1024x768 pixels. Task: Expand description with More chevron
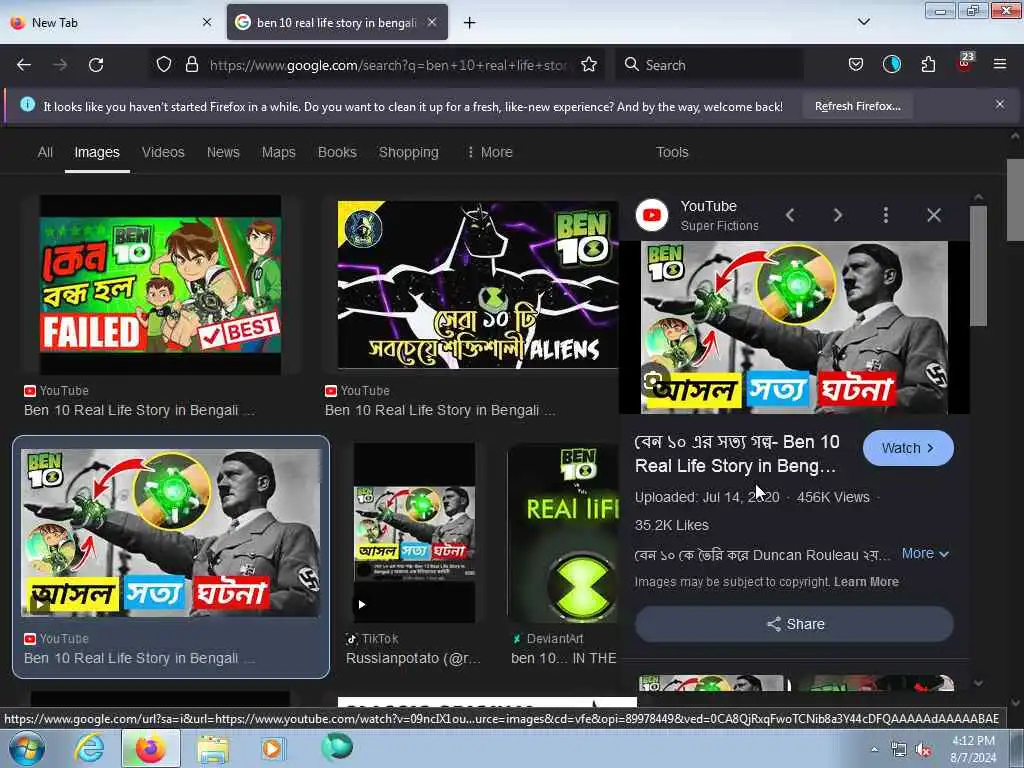(x=925, y=553)
